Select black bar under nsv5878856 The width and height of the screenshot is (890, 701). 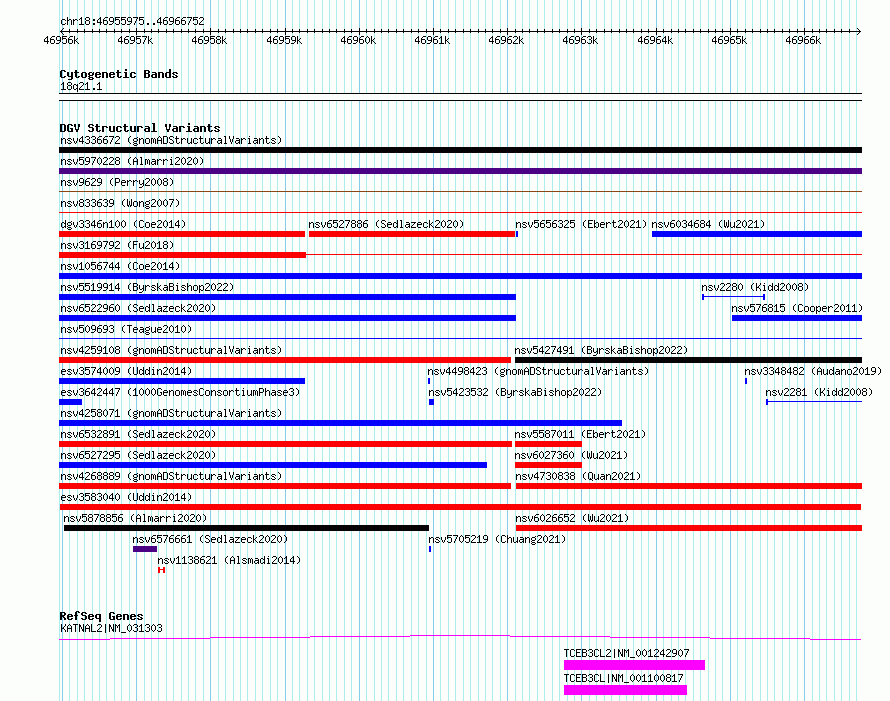tap(246, 528)
